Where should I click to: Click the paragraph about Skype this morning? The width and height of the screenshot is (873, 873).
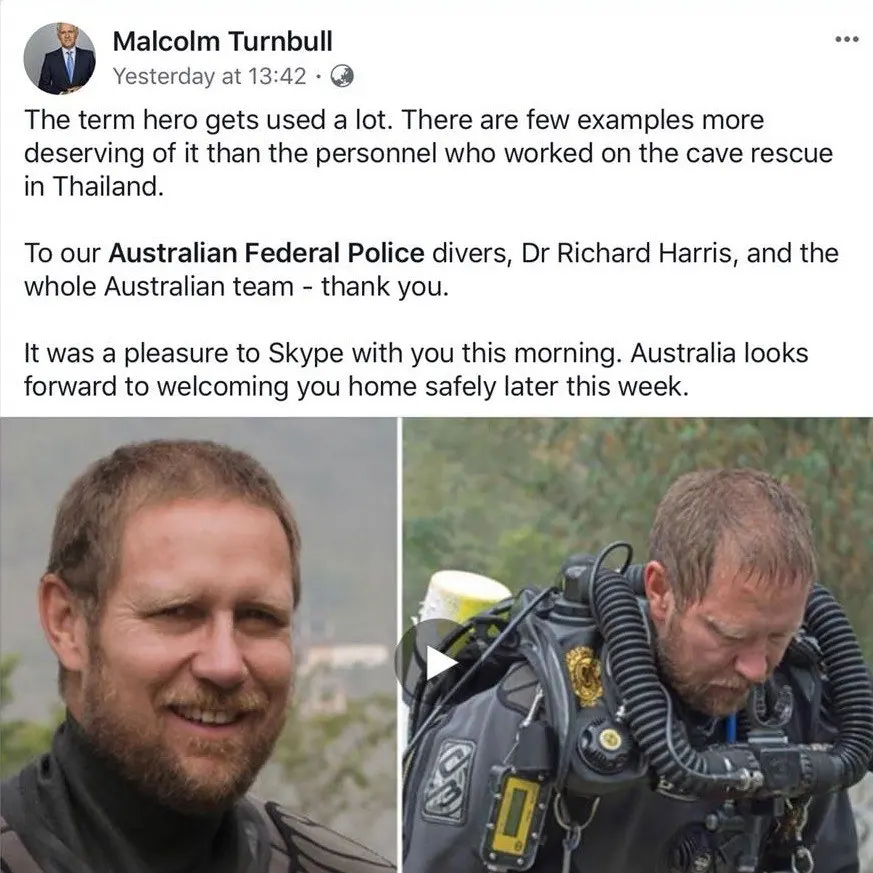[416, 370]
